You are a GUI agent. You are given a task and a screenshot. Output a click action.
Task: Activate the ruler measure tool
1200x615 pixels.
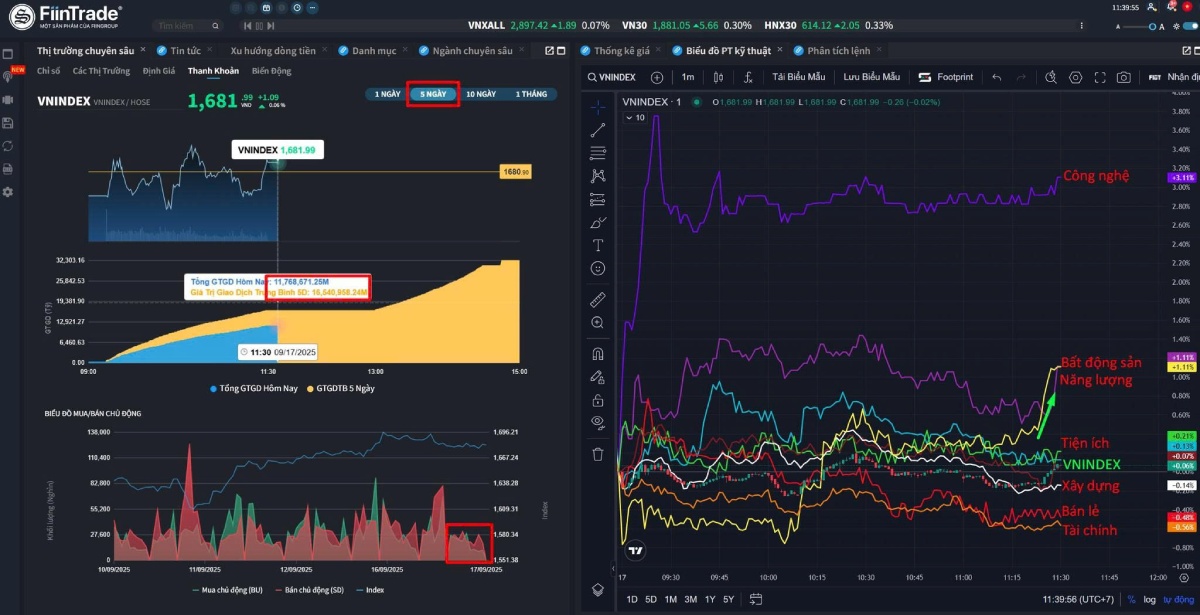[597, 298]
